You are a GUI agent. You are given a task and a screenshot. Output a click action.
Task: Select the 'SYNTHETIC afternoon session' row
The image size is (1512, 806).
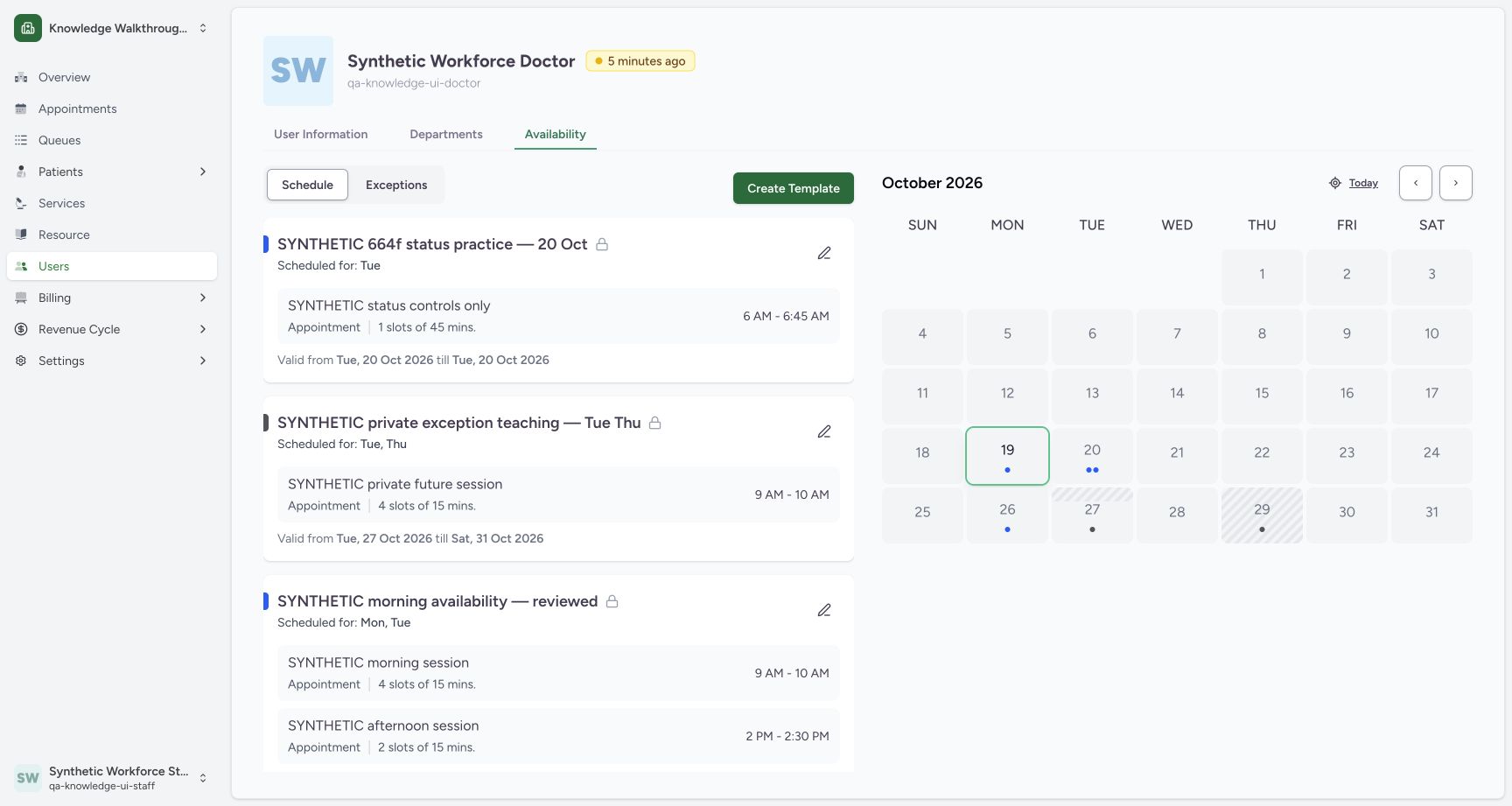pos(558,736)
